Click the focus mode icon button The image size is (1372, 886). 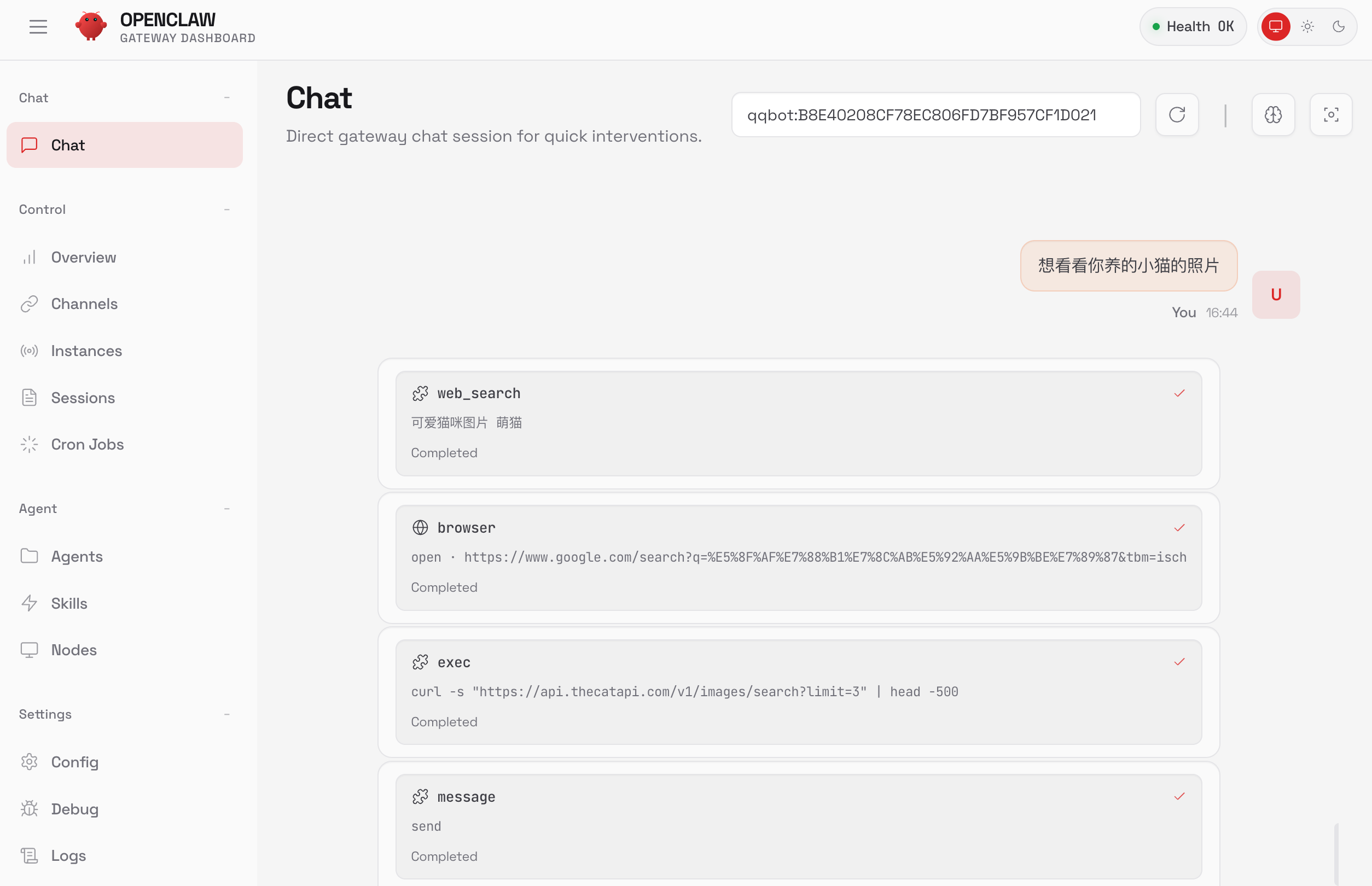click(x=1330, y=114)
